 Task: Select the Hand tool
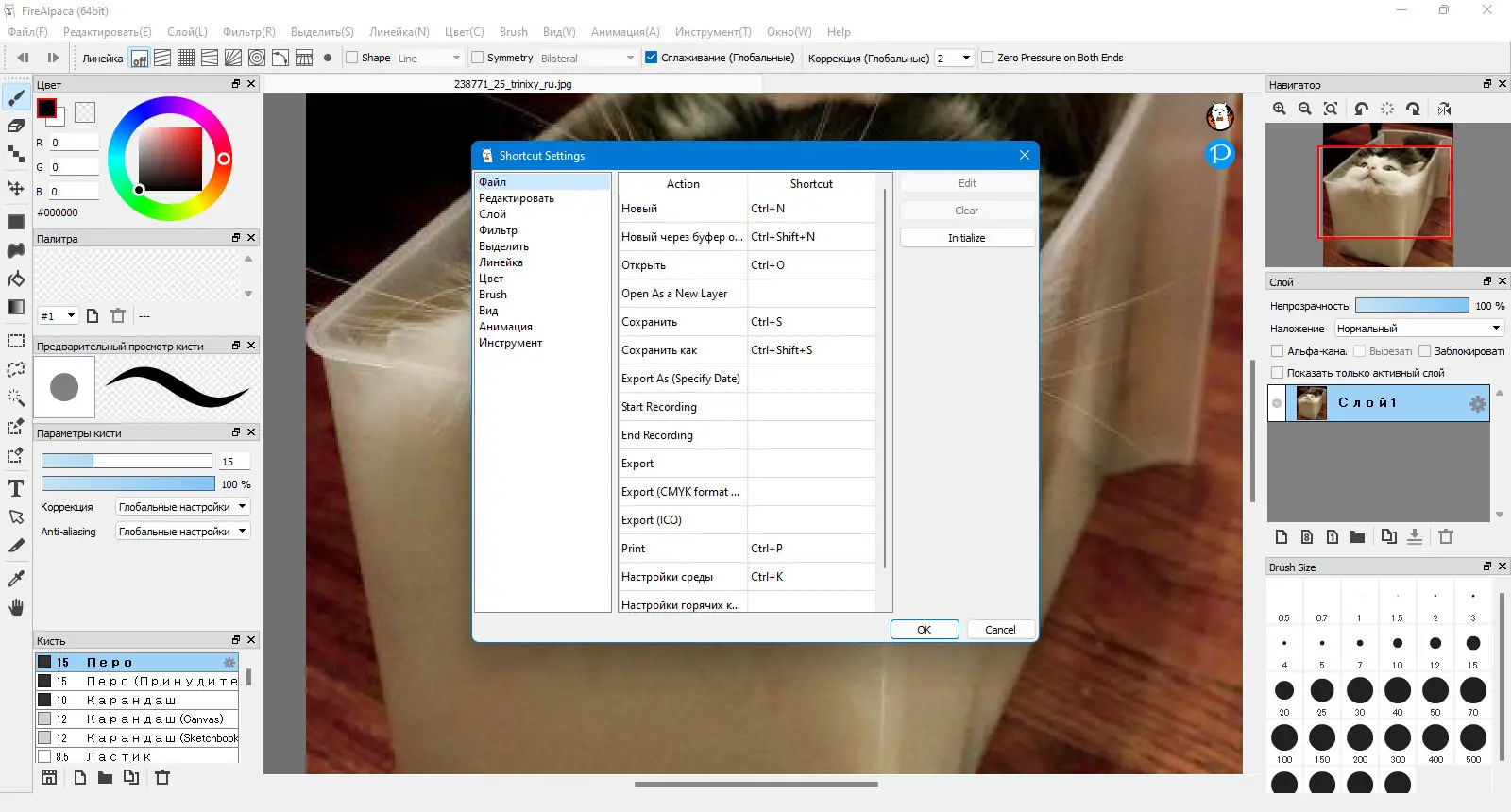pos(16,606)
